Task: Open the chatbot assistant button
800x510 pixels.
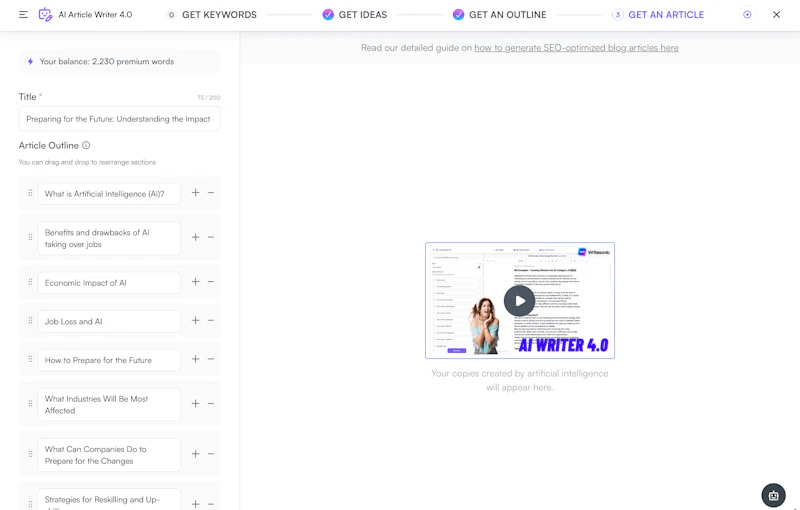Action: point(773,495)
